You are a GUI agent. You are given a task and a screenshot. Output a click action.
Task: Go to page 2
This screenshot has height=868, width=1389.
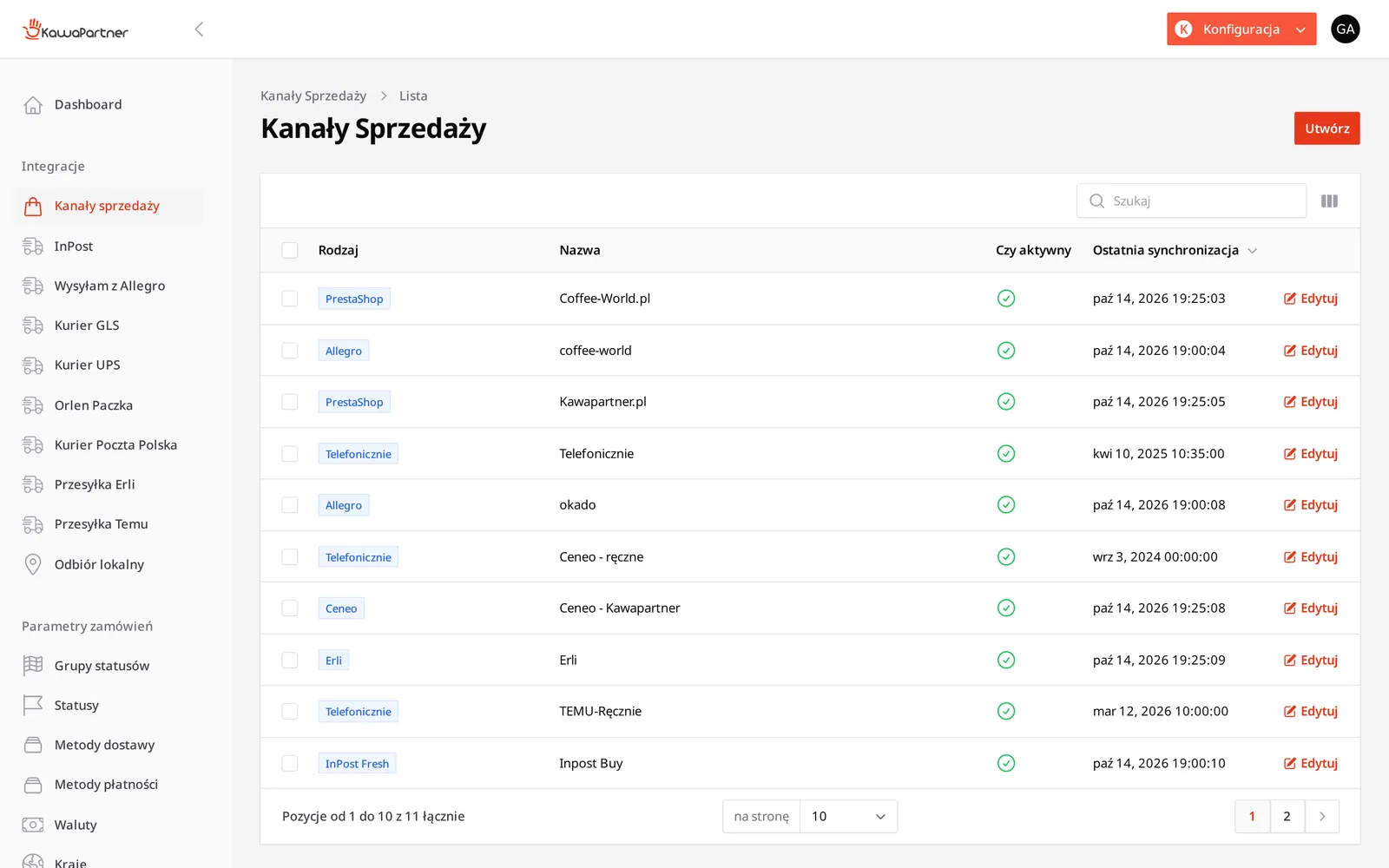coord(1287,817)
